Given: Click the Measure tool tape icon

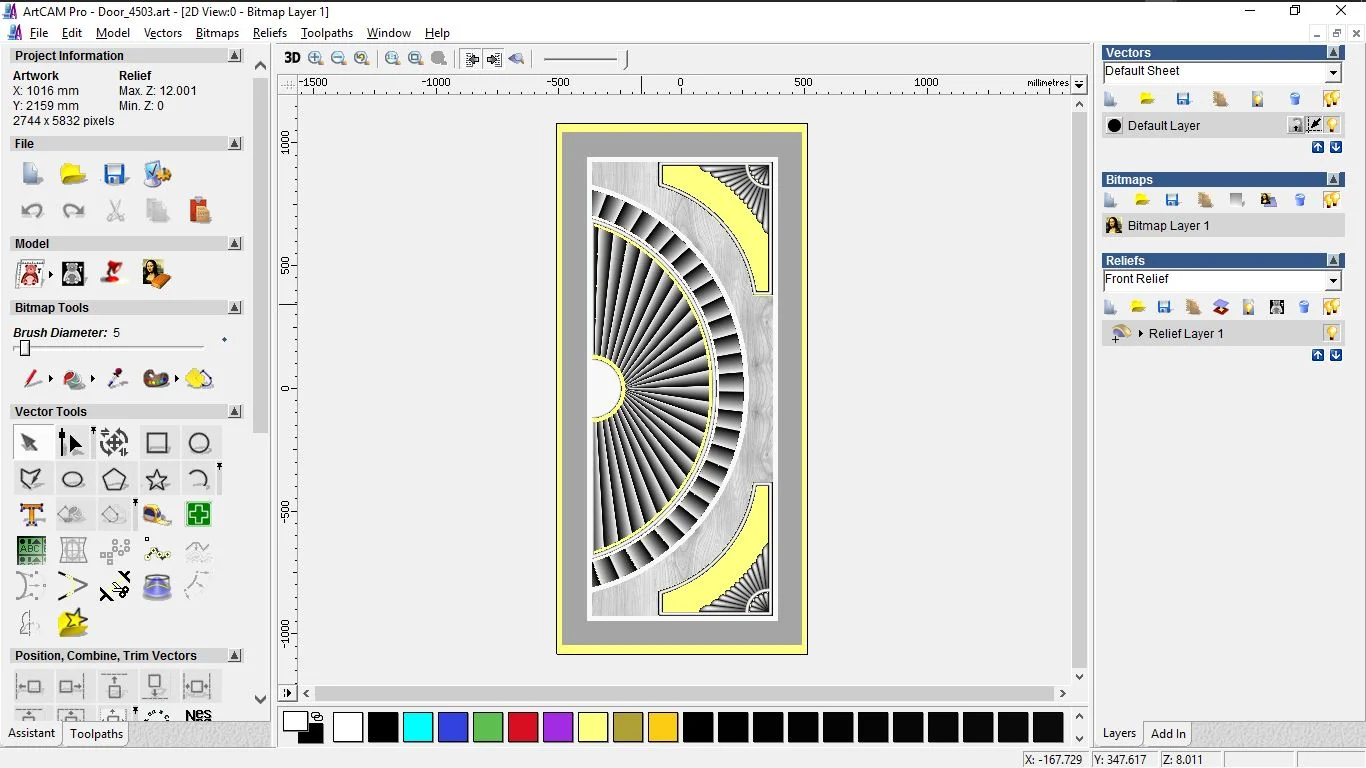Looking at the screenshot, I should tap(157, 515).
